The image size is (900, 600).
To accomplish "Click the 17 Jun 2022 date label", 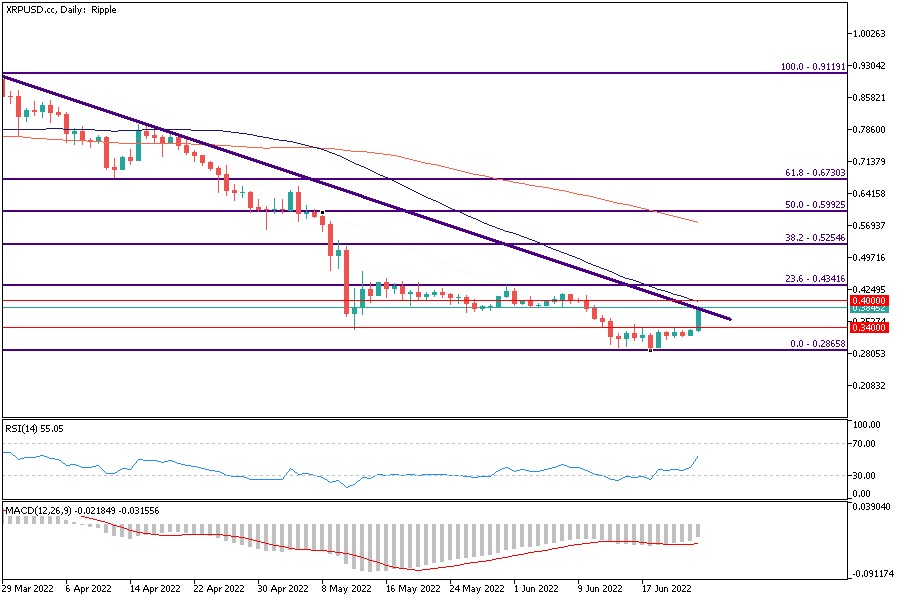I will (662, 590).
